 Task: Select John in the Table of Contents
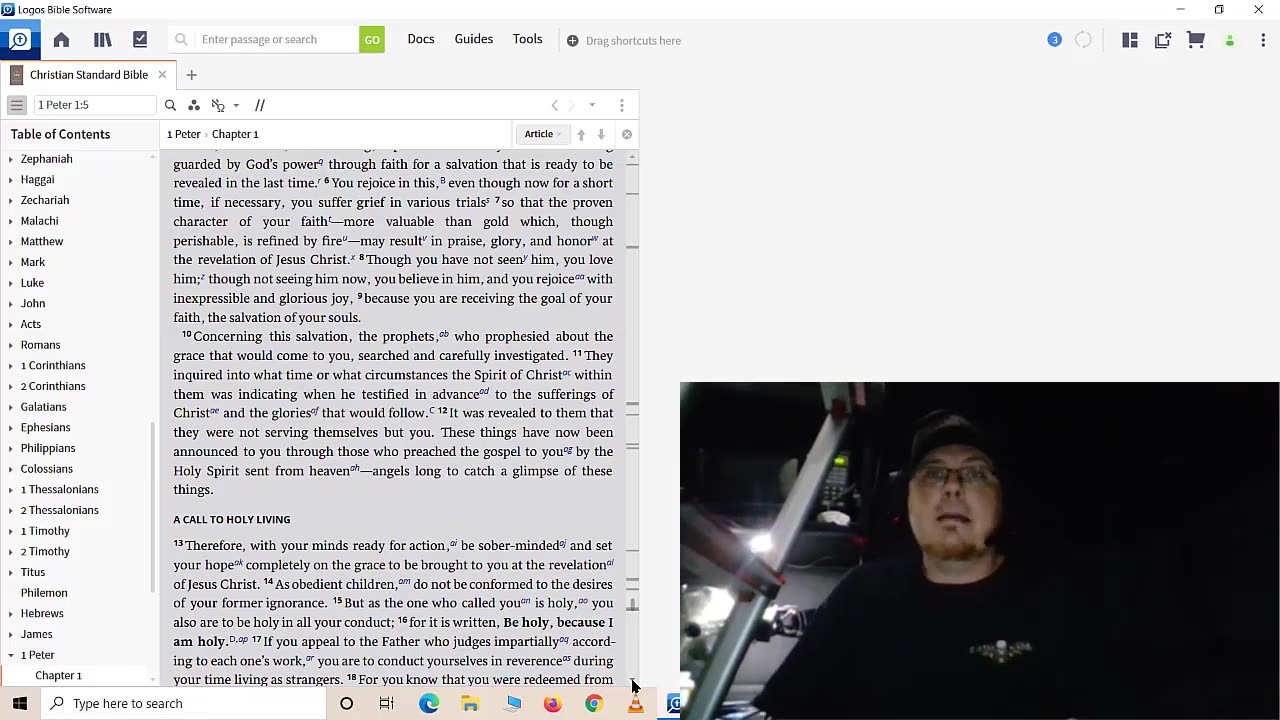(x=33, y=304)
